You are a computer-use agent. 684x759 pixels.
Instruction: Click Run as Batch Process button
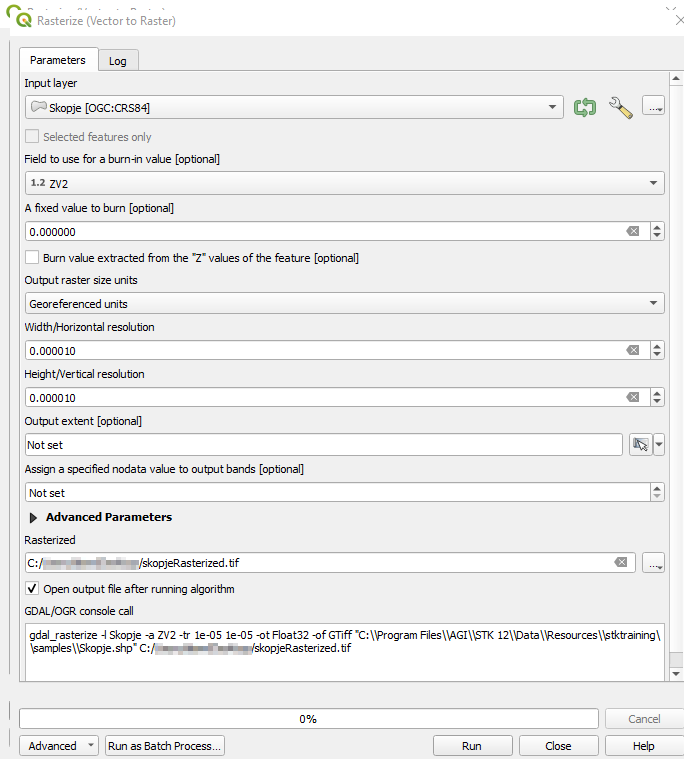[x=165, y=746]
